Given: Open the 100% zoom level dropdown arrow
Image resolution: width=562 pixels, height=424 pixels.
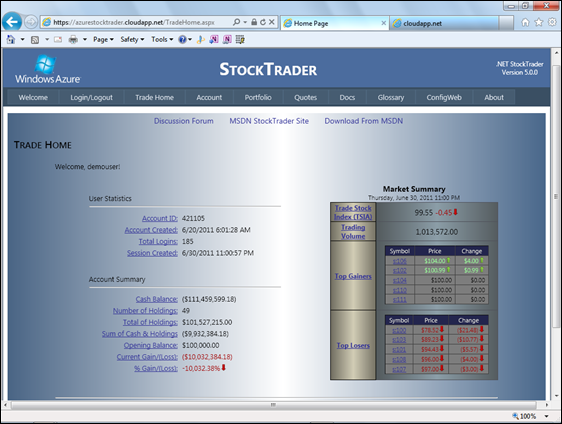Looking at the screenshot, I should (547, 416).
